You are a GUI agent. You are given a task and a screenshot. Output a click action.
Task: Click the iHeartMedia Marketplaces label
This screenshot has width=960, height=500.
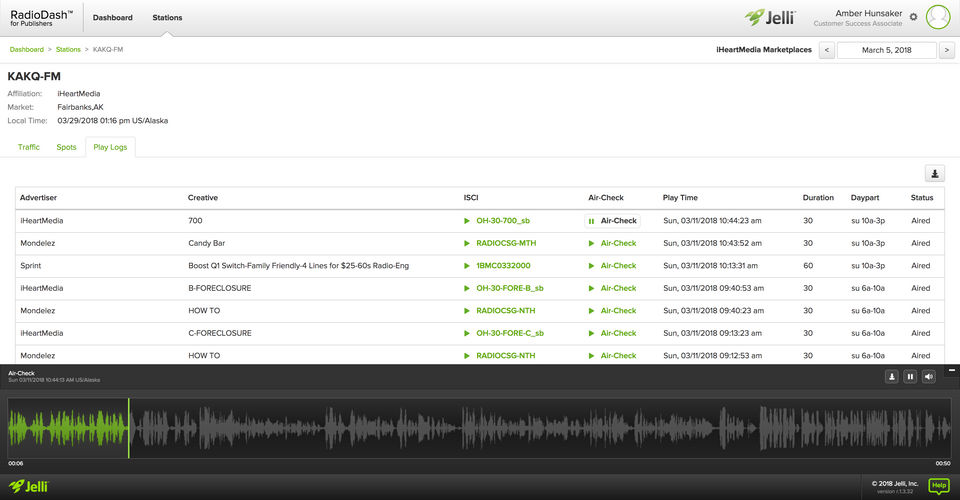point(763,50)
